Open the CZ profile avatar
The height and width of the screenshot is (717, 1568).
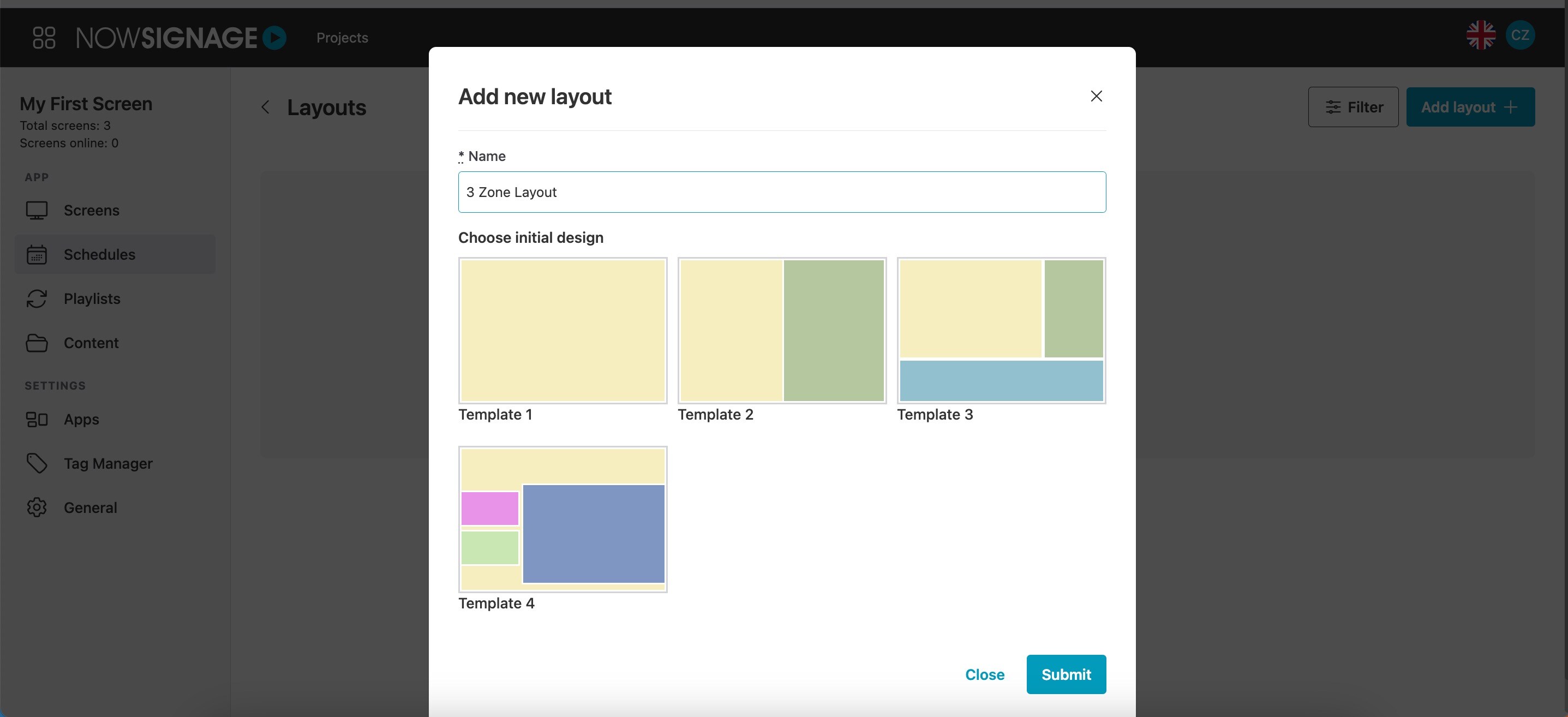(x=1521, y=35)
